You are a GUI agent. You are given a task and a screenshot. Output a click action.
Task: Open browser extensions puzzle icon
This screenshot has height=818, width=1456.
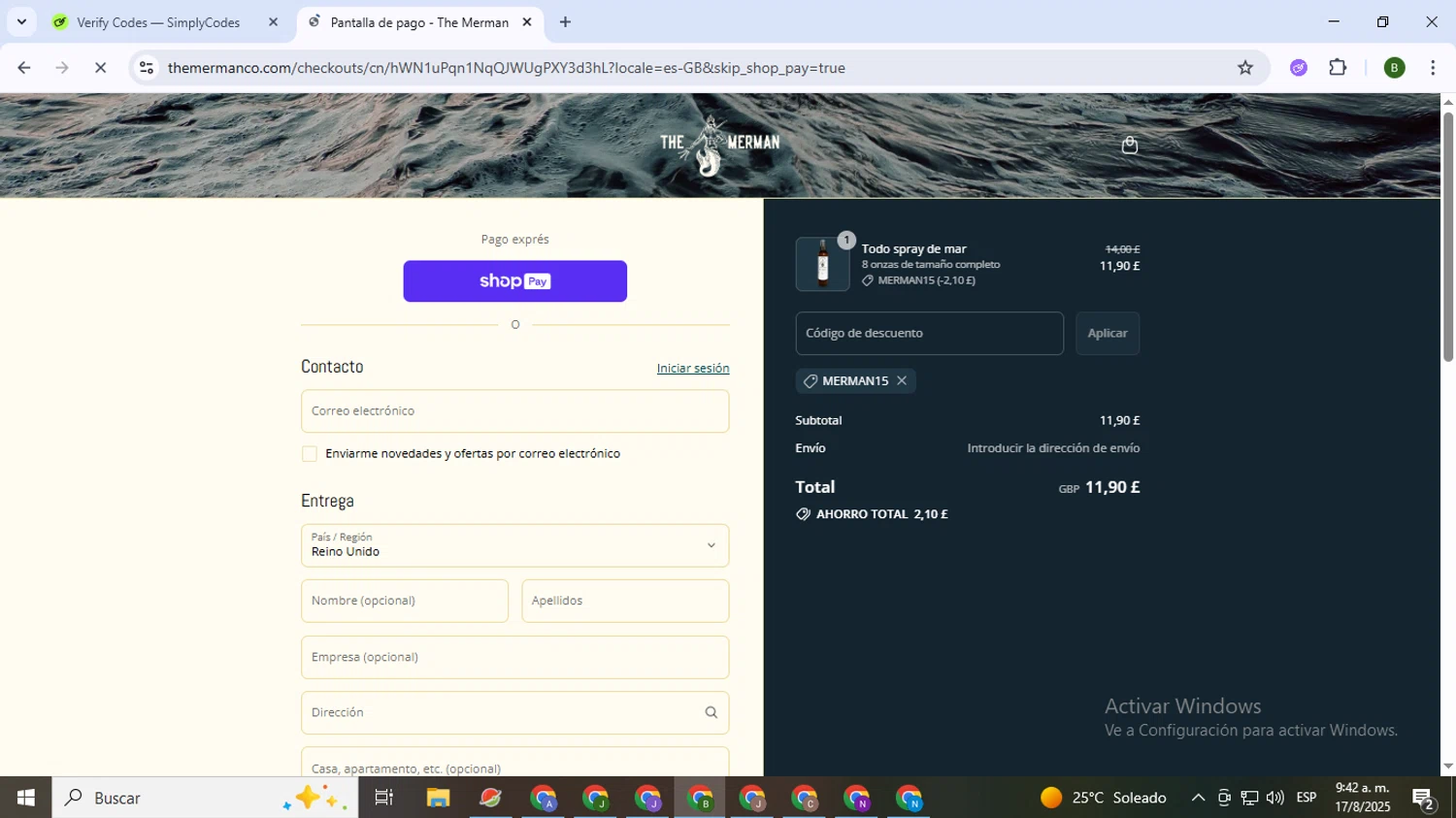click(1338, 67)
